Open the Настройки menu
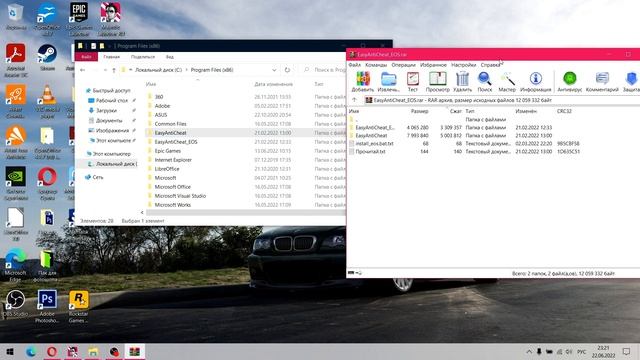The image size is (640, 360). click(463, 65)
